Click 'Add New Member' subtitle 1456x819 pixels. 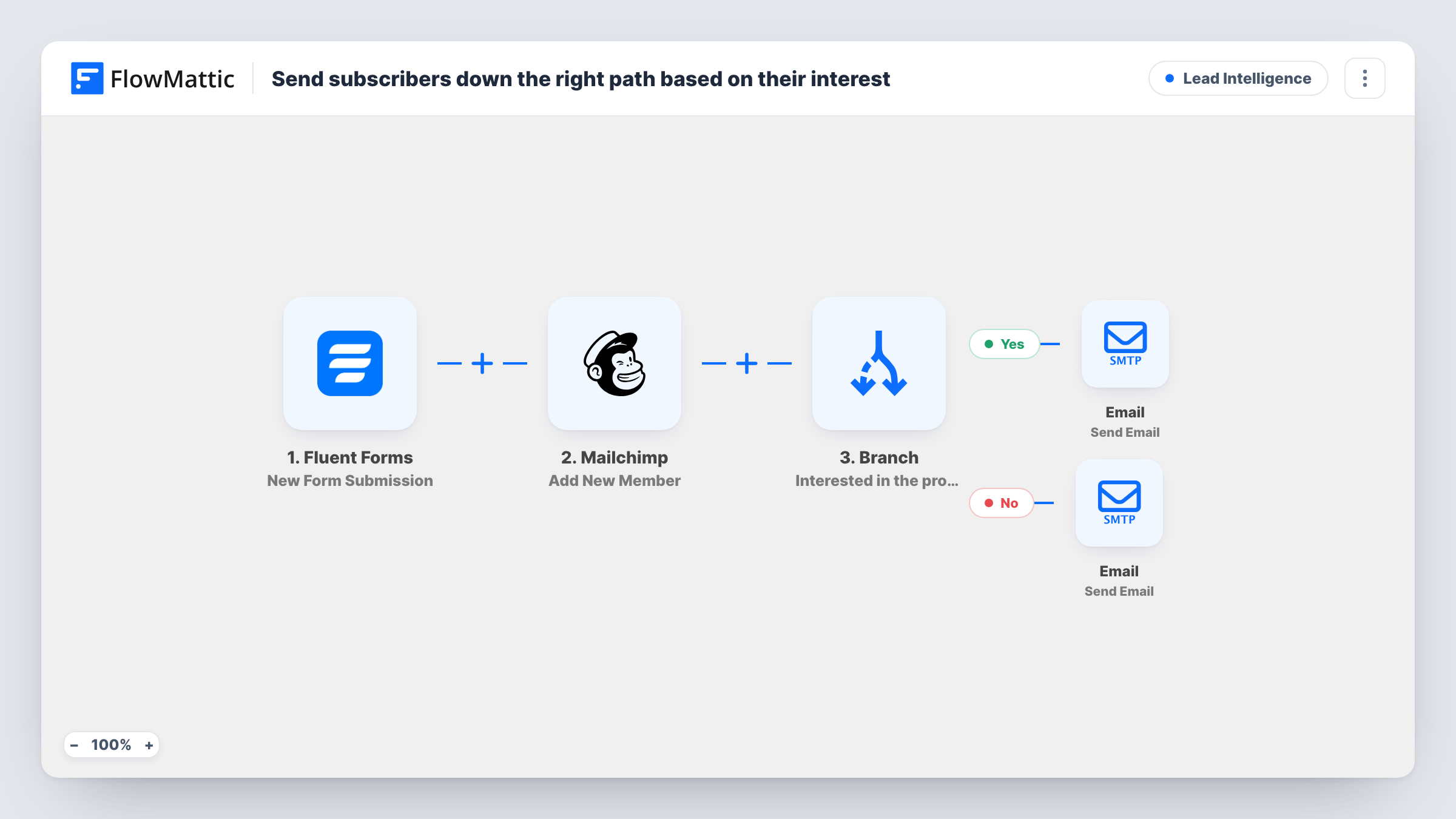[x=615, y=480]
